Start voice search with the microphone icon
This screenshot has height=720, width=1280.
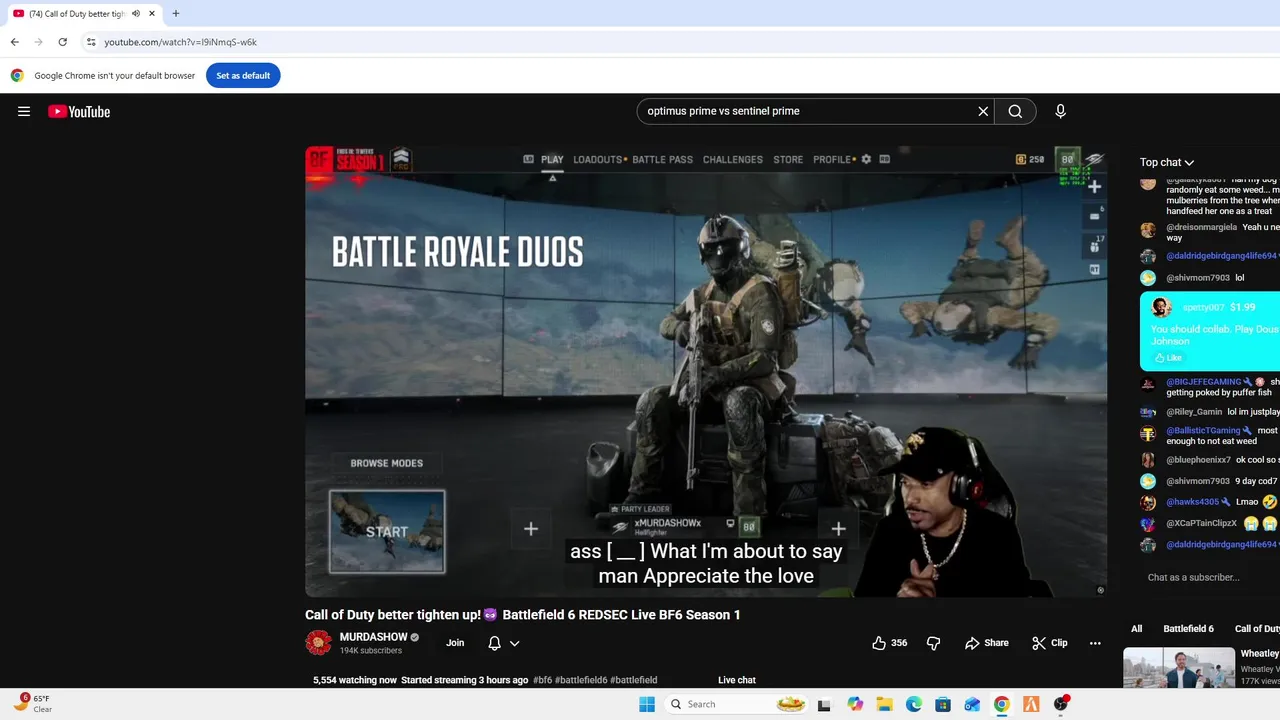pyautogui.click(x=1060, y=111)
